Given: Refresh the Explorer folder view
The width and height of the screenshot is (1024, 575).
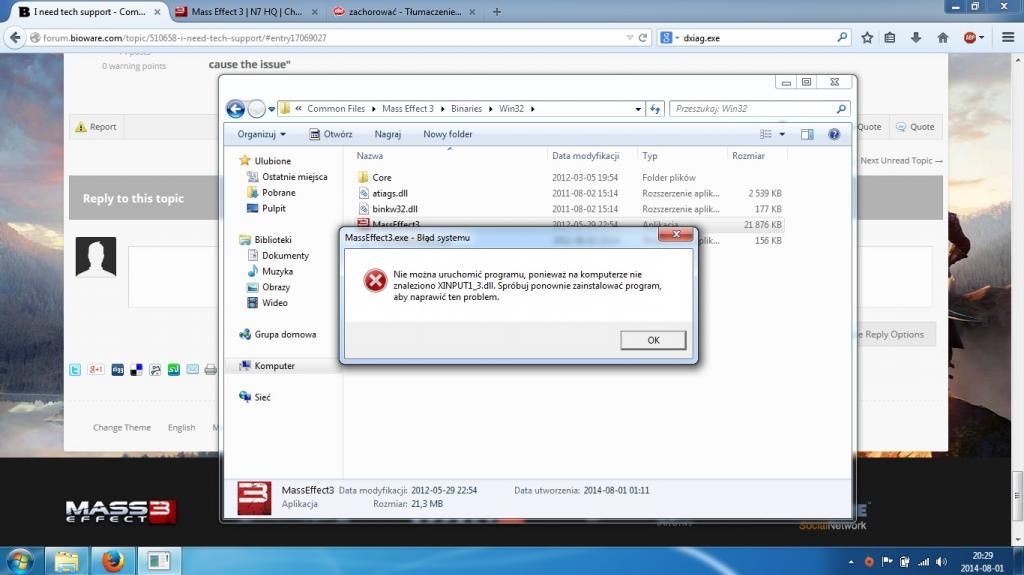Looking at the screenshot, I should click(655, 109).
